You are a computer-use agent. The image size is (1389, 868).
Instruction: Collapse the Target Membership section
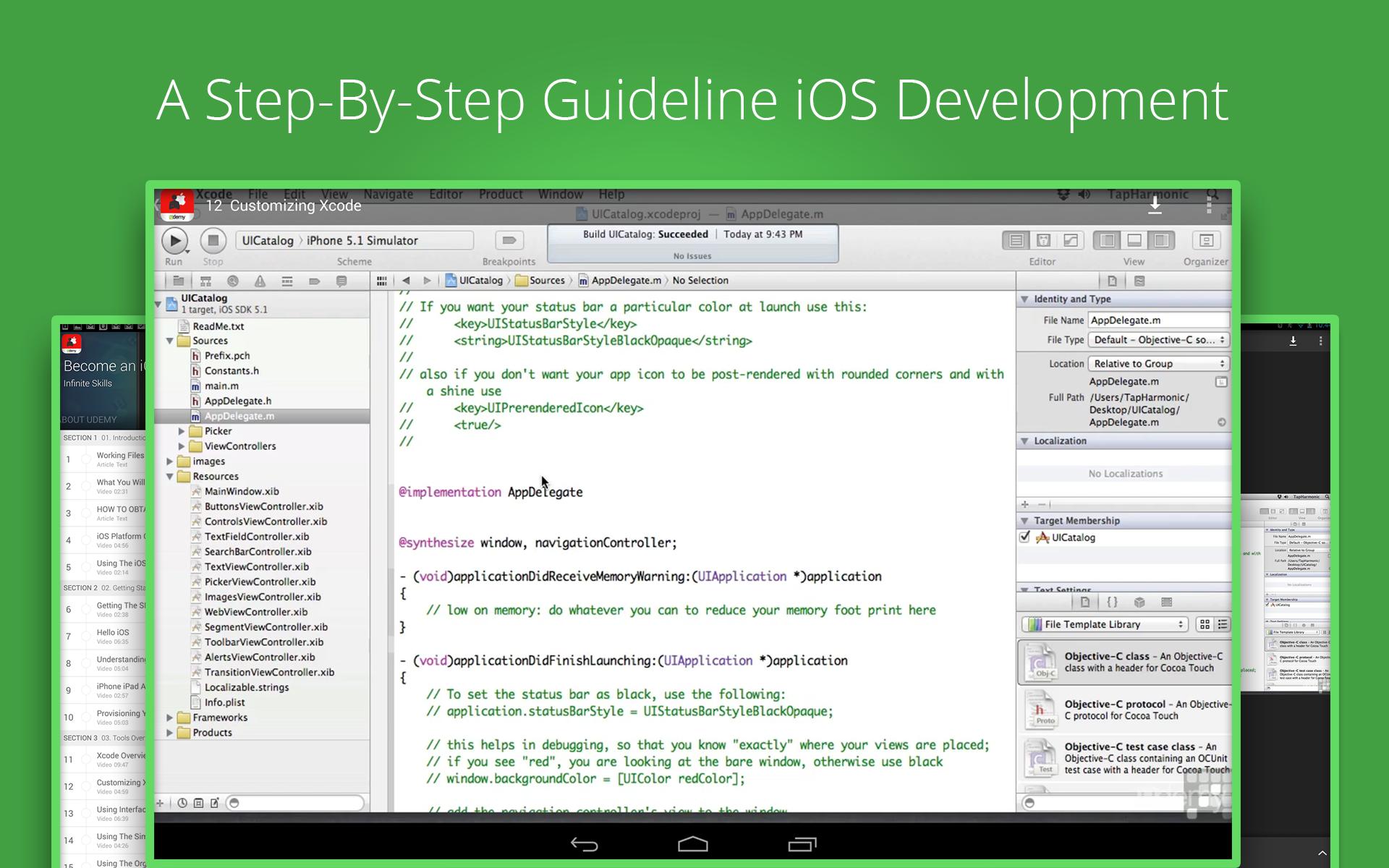coord(1024,520)
